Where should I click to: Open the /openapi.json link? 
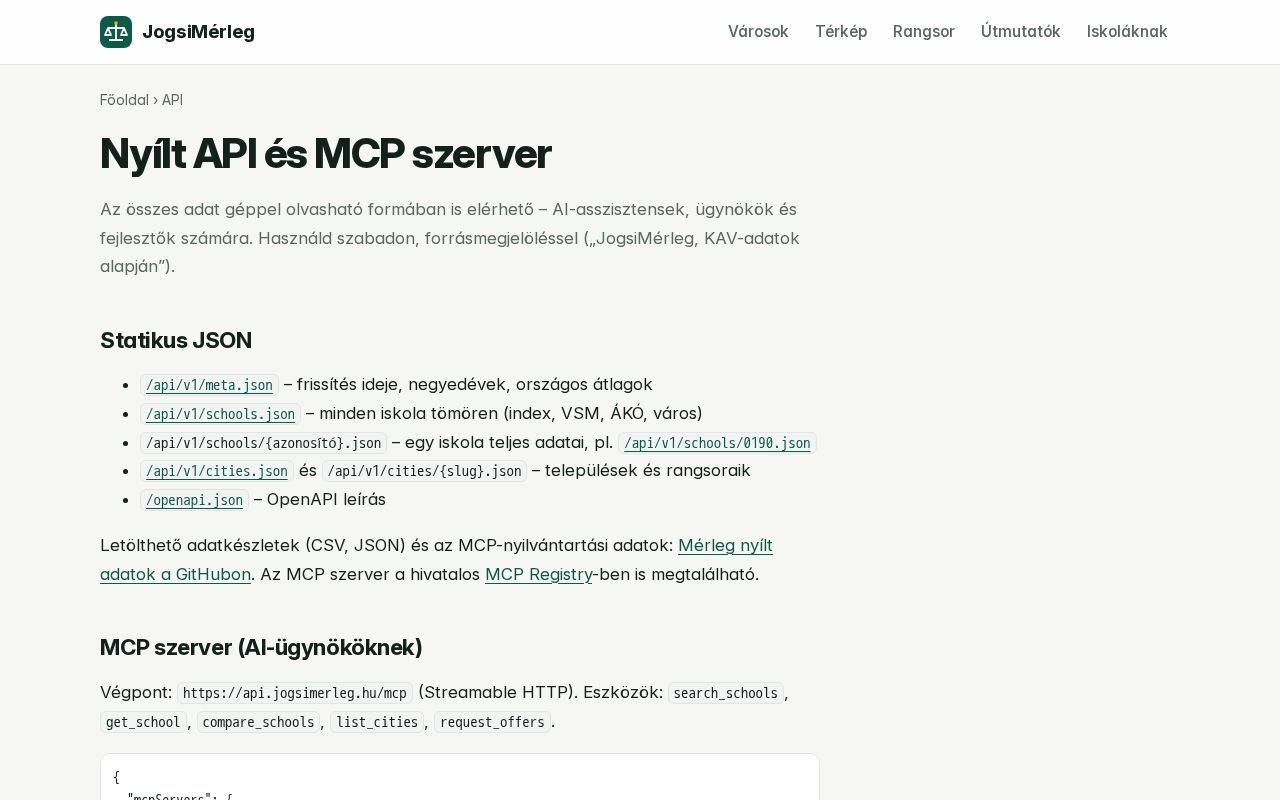194,500
